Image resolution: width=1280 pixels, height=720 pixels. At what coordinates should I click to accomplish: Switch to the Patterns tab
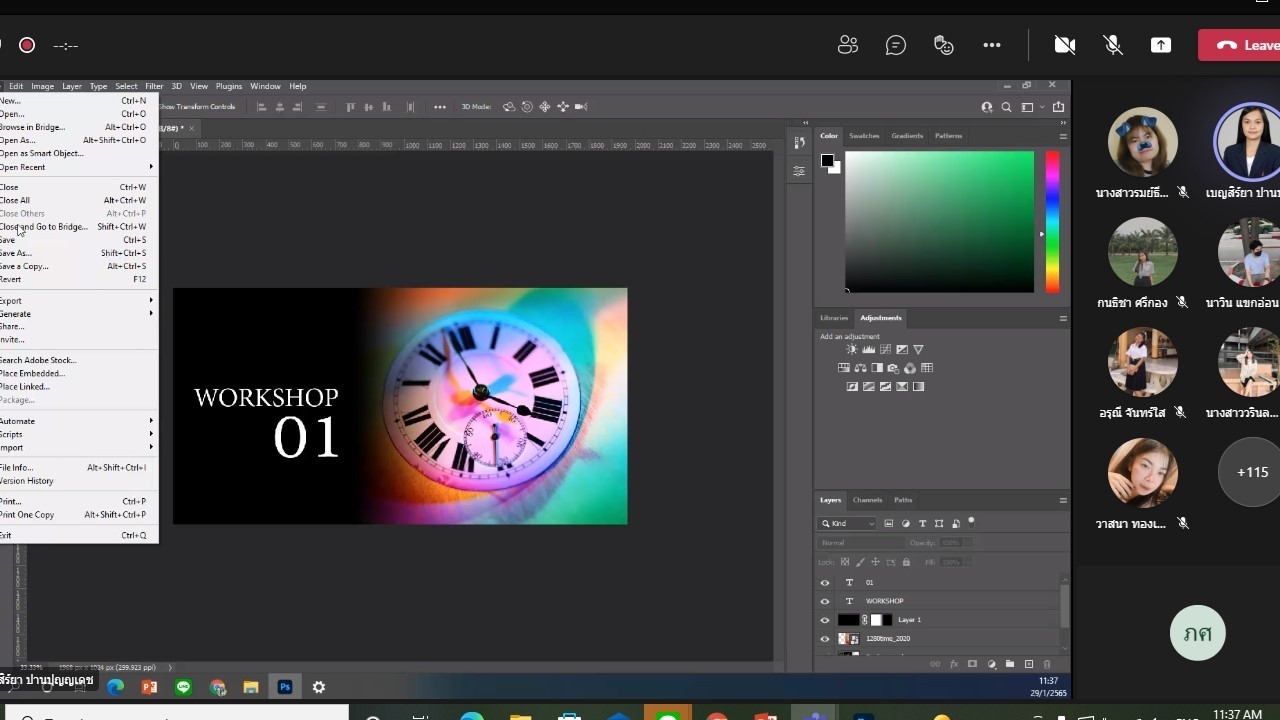click(948, 136)
